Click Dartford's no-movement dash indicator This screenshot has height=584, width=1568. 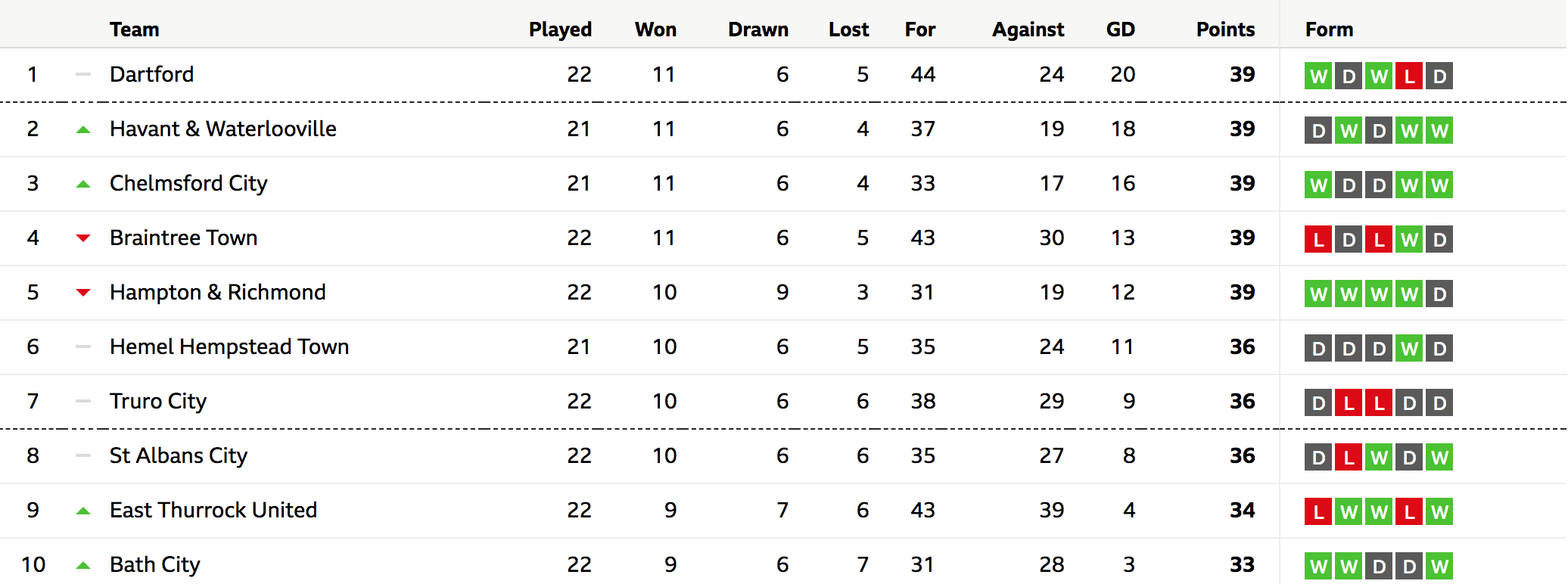[x=83, y=74]
